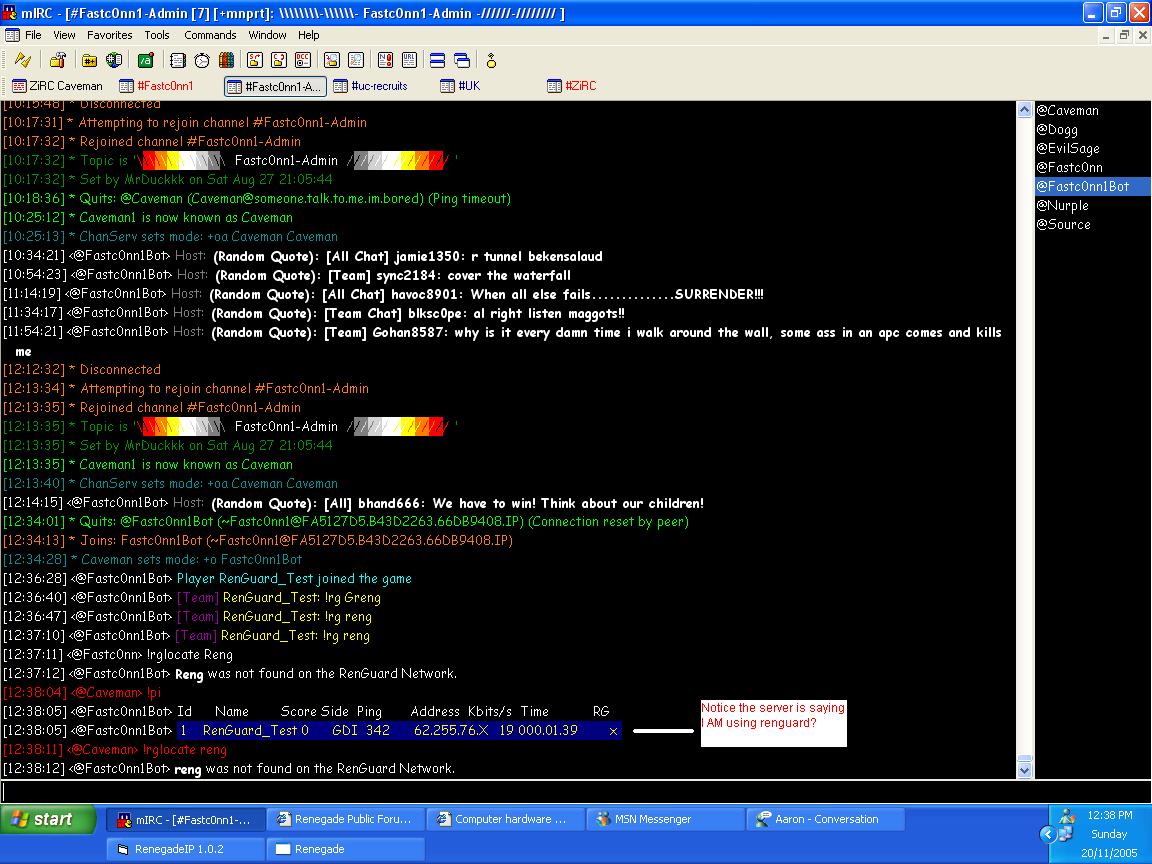Open the Favorites menu
1152x864 pixels.
109,35
